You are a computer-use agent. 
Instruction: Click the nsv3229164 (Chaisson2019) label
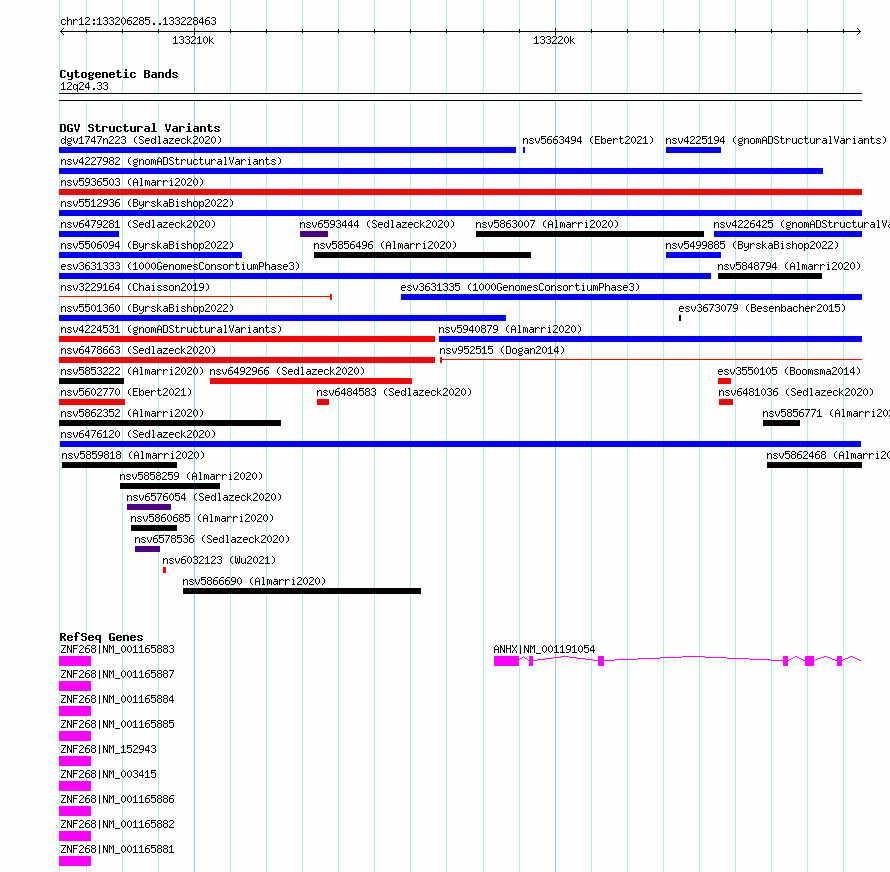tap(135, 287)
